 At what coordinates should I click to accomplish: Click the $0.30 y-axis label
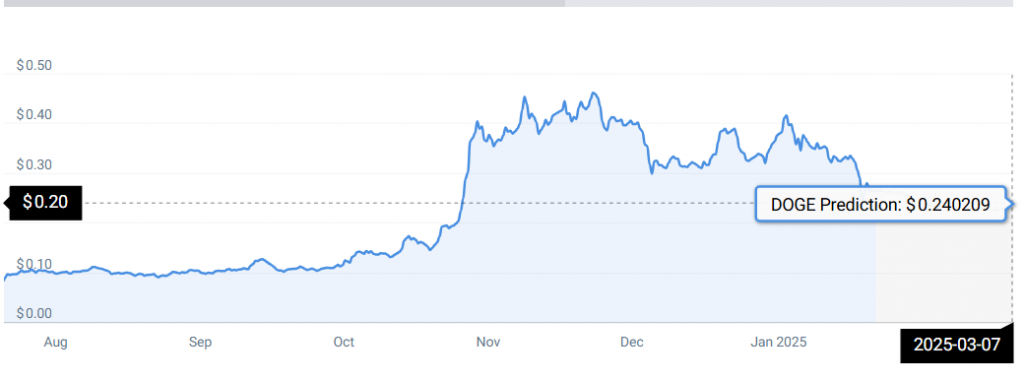click(x=35, y=165)
